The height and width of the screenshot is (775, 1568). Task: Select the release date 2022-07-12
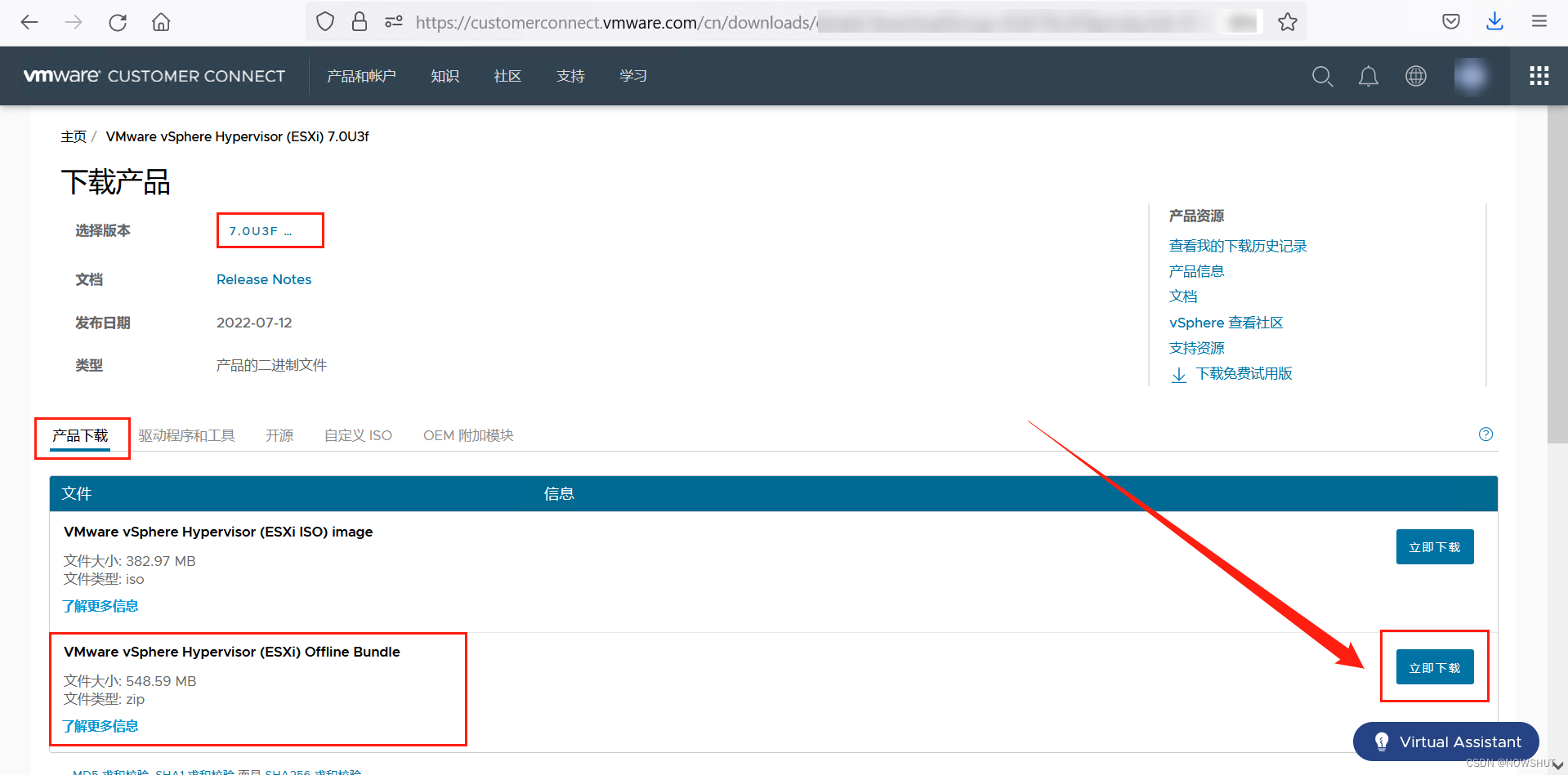tap(254, 323)
